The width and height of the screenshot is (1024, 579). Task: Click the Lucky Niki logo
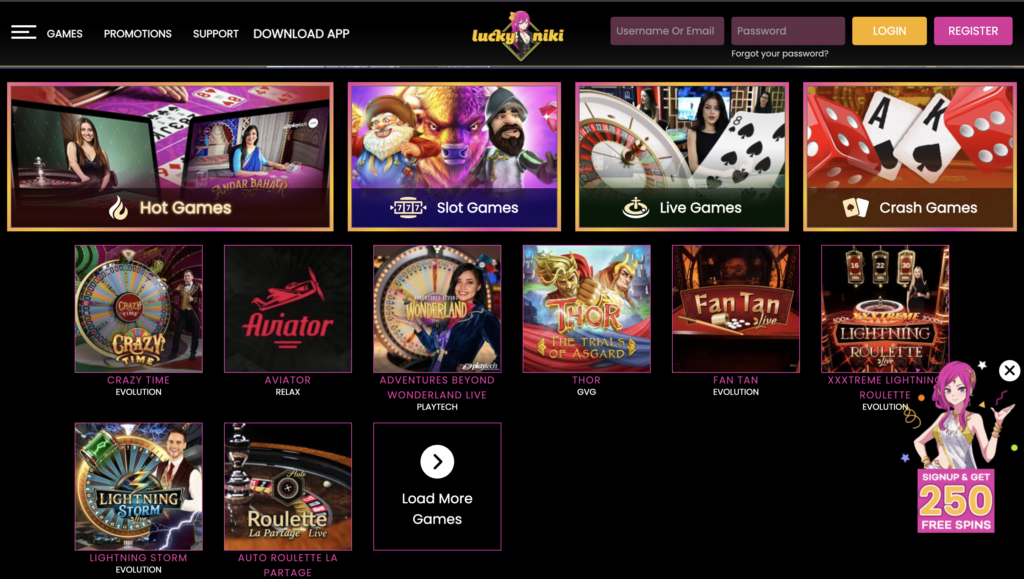click(x=518, y=35)
